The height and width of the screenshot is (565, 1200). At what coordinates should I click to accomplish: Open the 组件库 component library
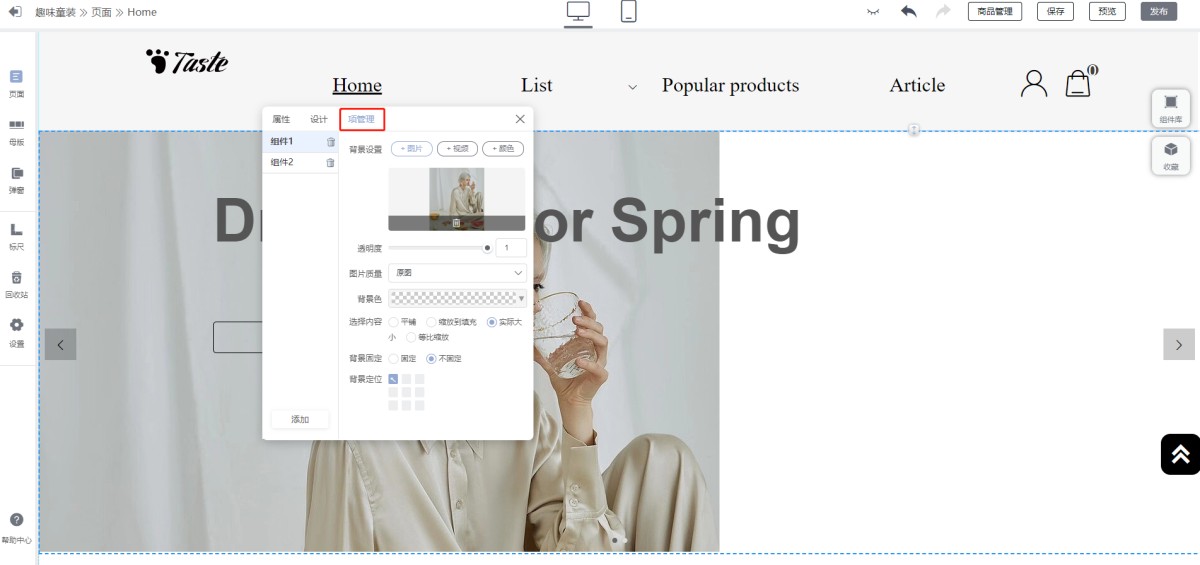(1170, 108)
